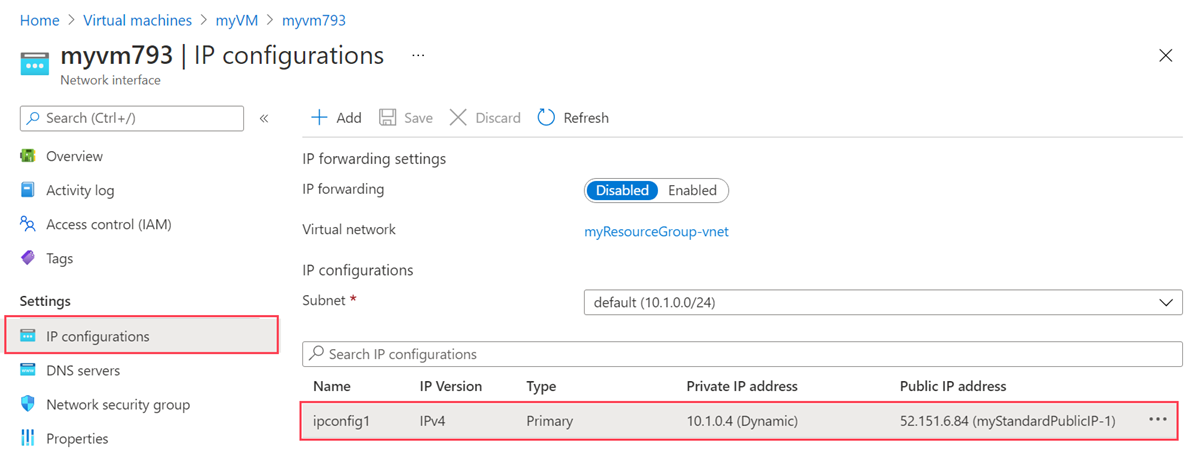The height and width of the screenshot is (463, 1200).
Task: Click 52.151.6.84 (myStandardPublicIP-1) cell
Action: click(1007, 421)
